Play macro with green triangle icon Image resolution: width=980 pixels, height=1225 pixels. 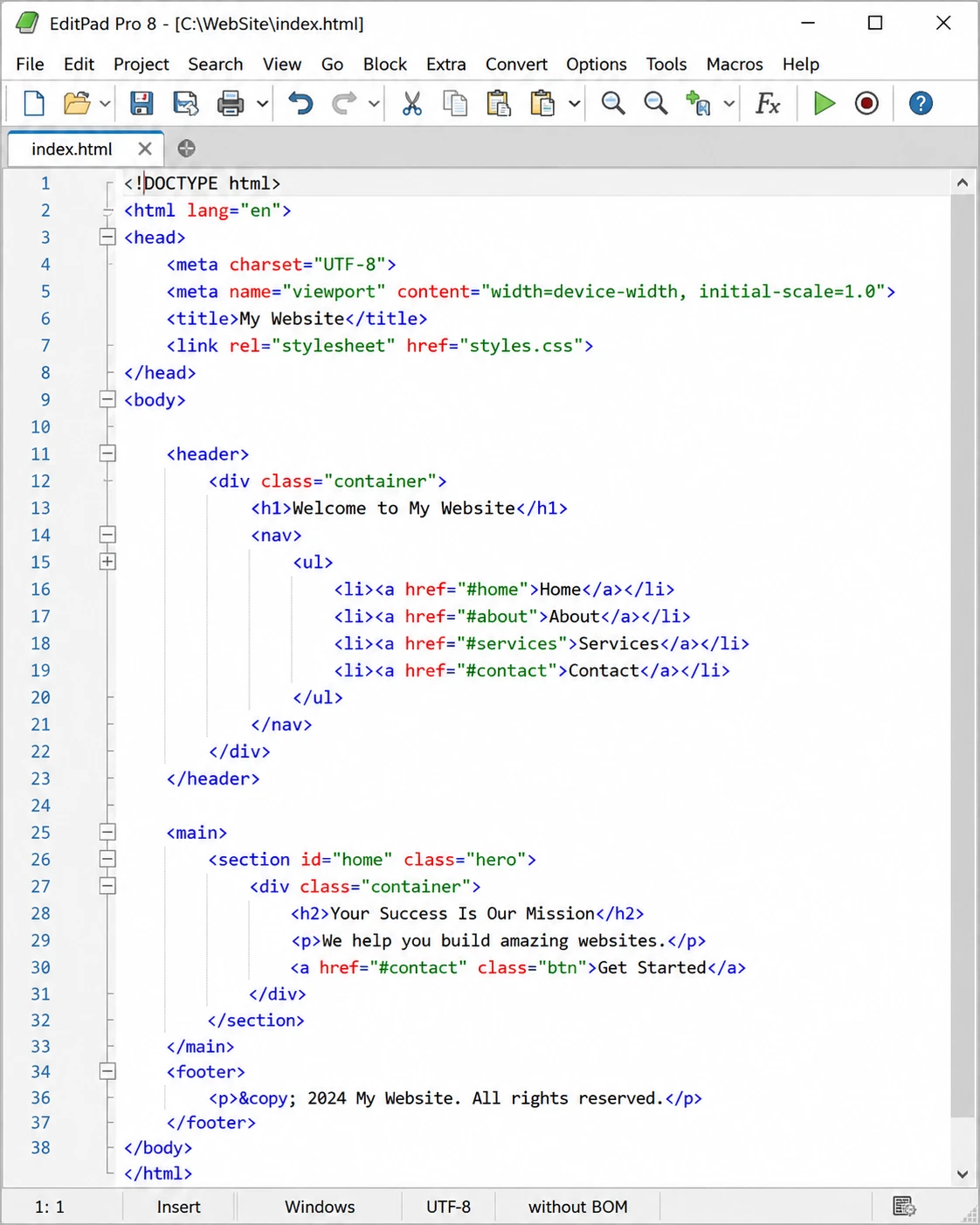[x=824, y=104]
